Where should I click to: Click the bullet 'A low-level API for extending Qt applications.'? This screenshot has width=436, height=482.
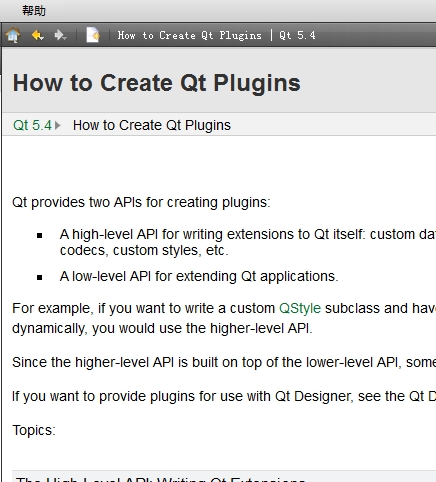point(199,276)
